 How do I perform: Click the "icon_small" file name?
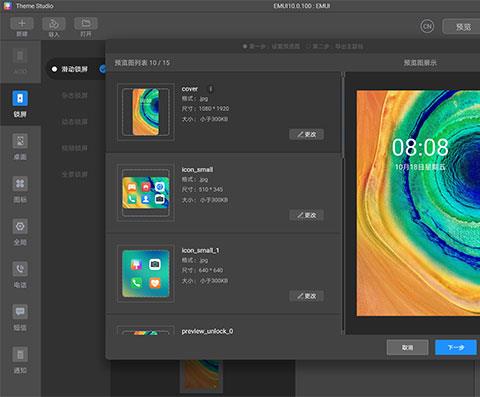point(197,170)
